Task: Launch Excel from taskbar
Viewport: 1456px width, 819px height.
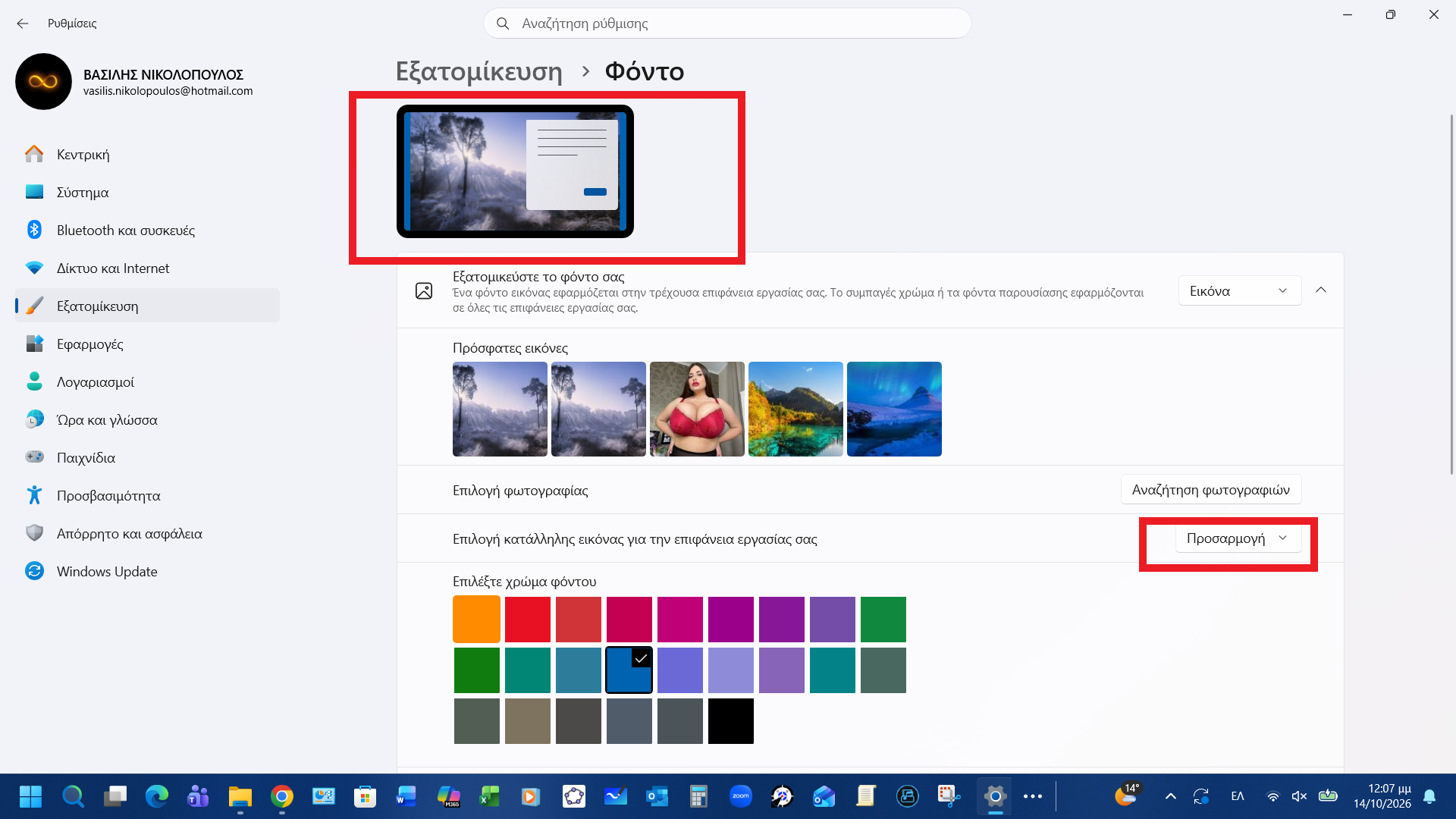Action: [490, 796]
